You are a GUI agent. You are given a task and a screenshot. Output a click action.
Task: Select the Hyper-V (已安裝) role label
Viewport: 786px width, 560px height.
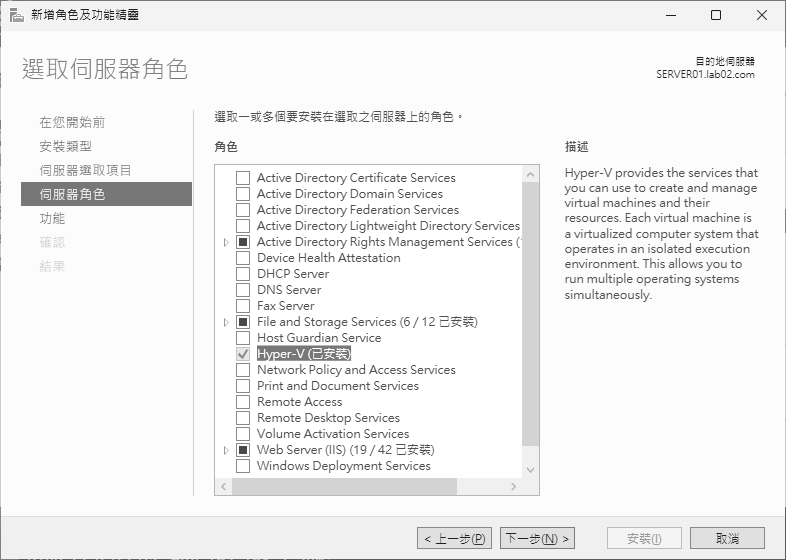click(x=304, y=354)
